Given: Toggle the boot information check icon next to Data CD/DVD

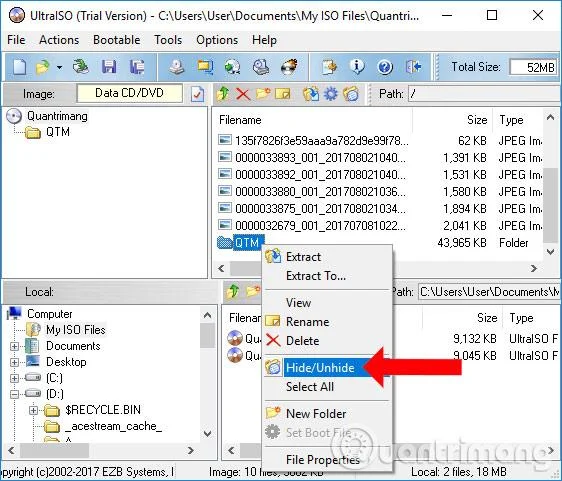Looking at the screenshot, I should pyautogui.click(x=197, y=94).
